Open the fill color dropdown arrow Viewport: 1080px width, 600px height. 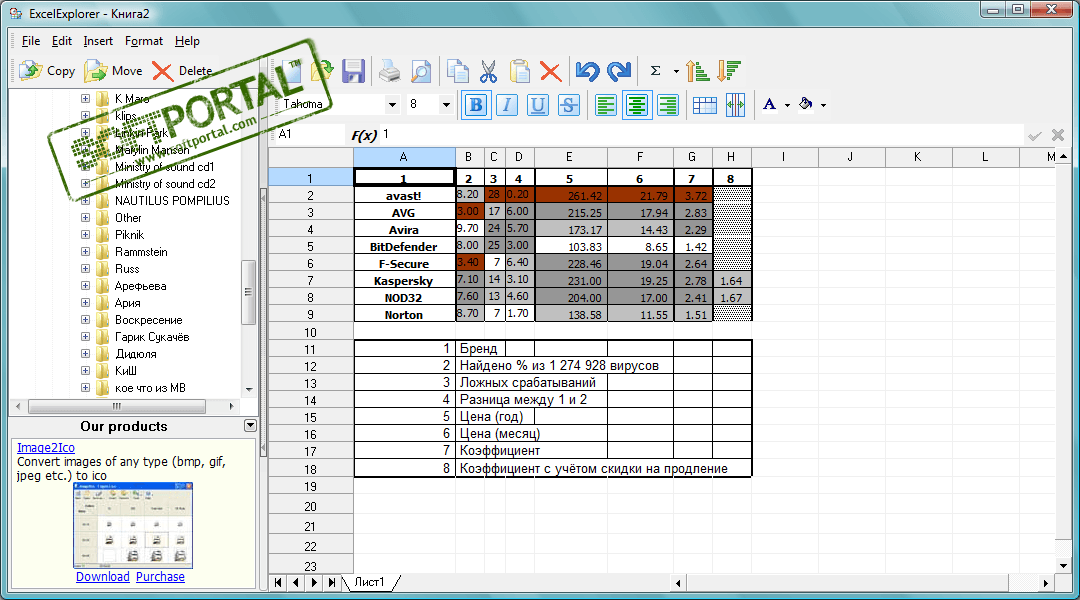(x=823, y=105)
